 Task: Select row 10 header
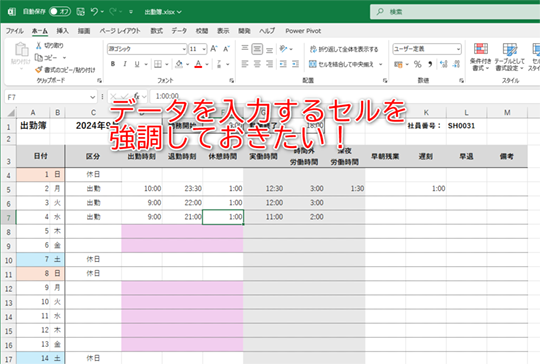click(x=8, y=260)
